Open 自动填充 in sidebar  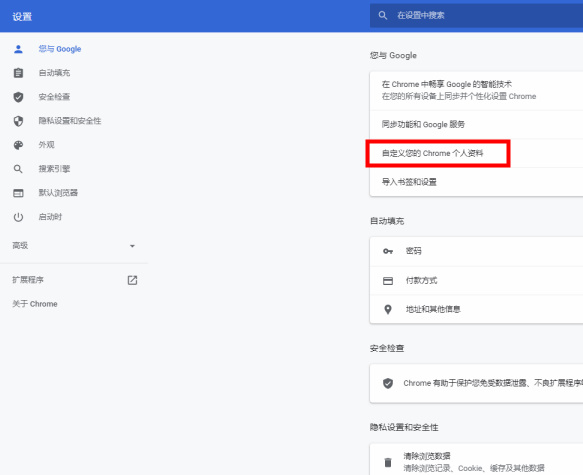pos(54,73)
